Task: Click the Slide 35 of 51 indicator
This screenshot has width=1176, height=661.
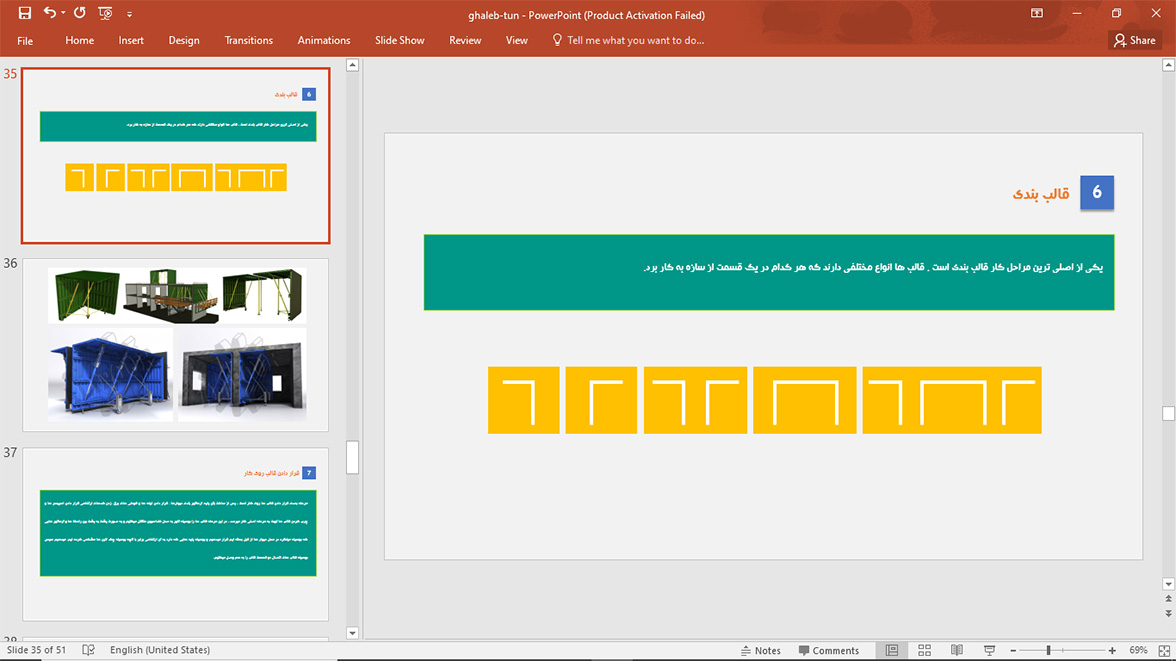Action: (x=36, y=650)
